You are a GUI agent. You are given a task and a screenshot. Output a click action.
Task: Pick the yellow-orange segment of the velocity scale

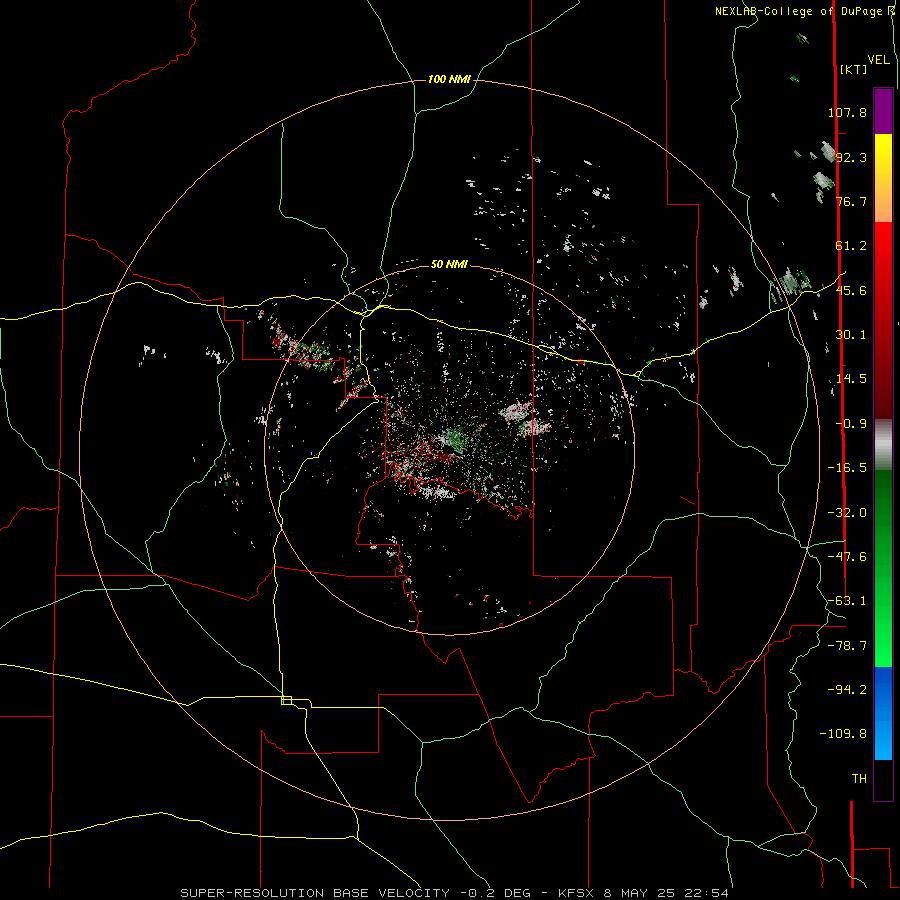[x=883, y=178]
